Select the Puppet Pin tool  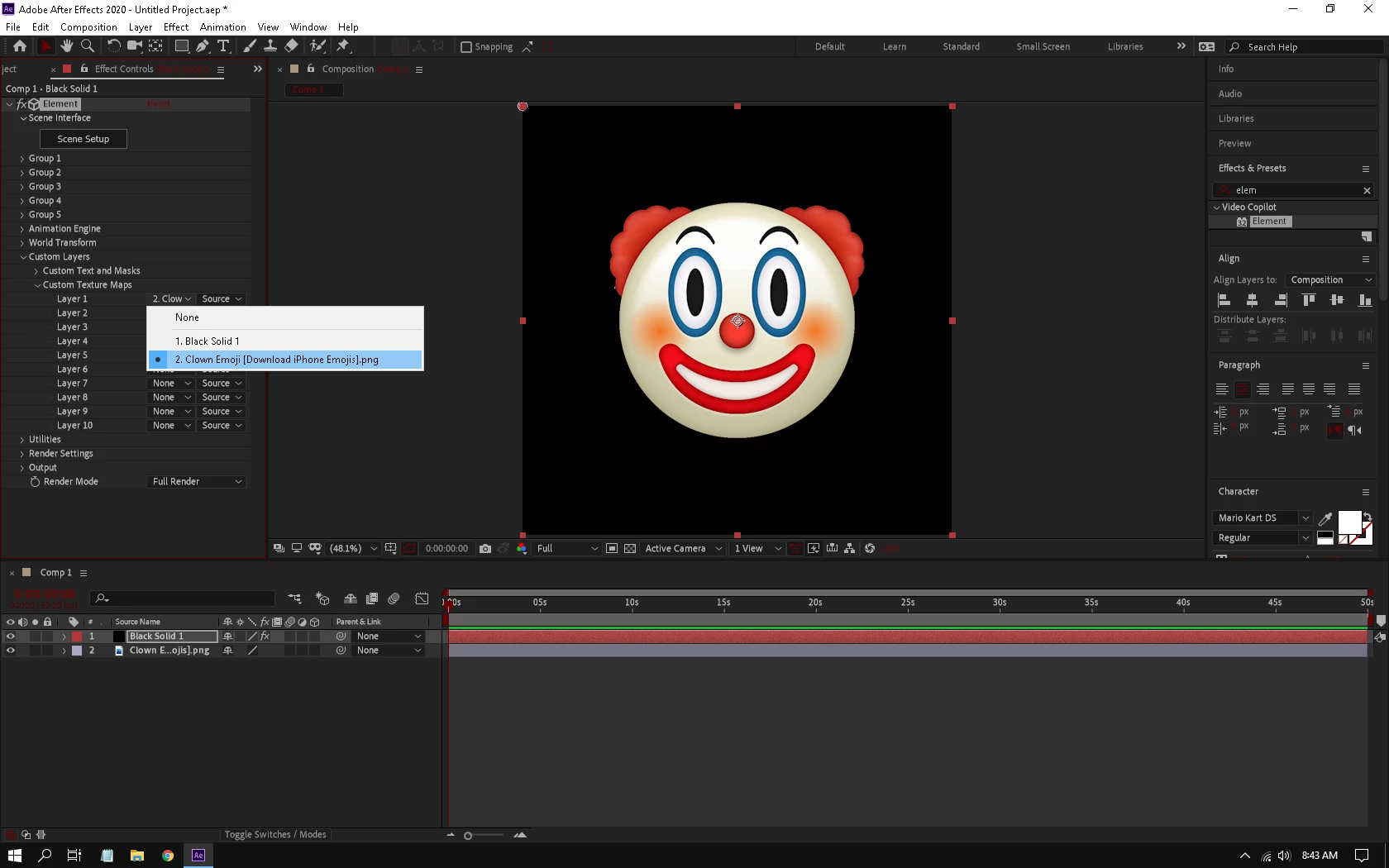343,46
